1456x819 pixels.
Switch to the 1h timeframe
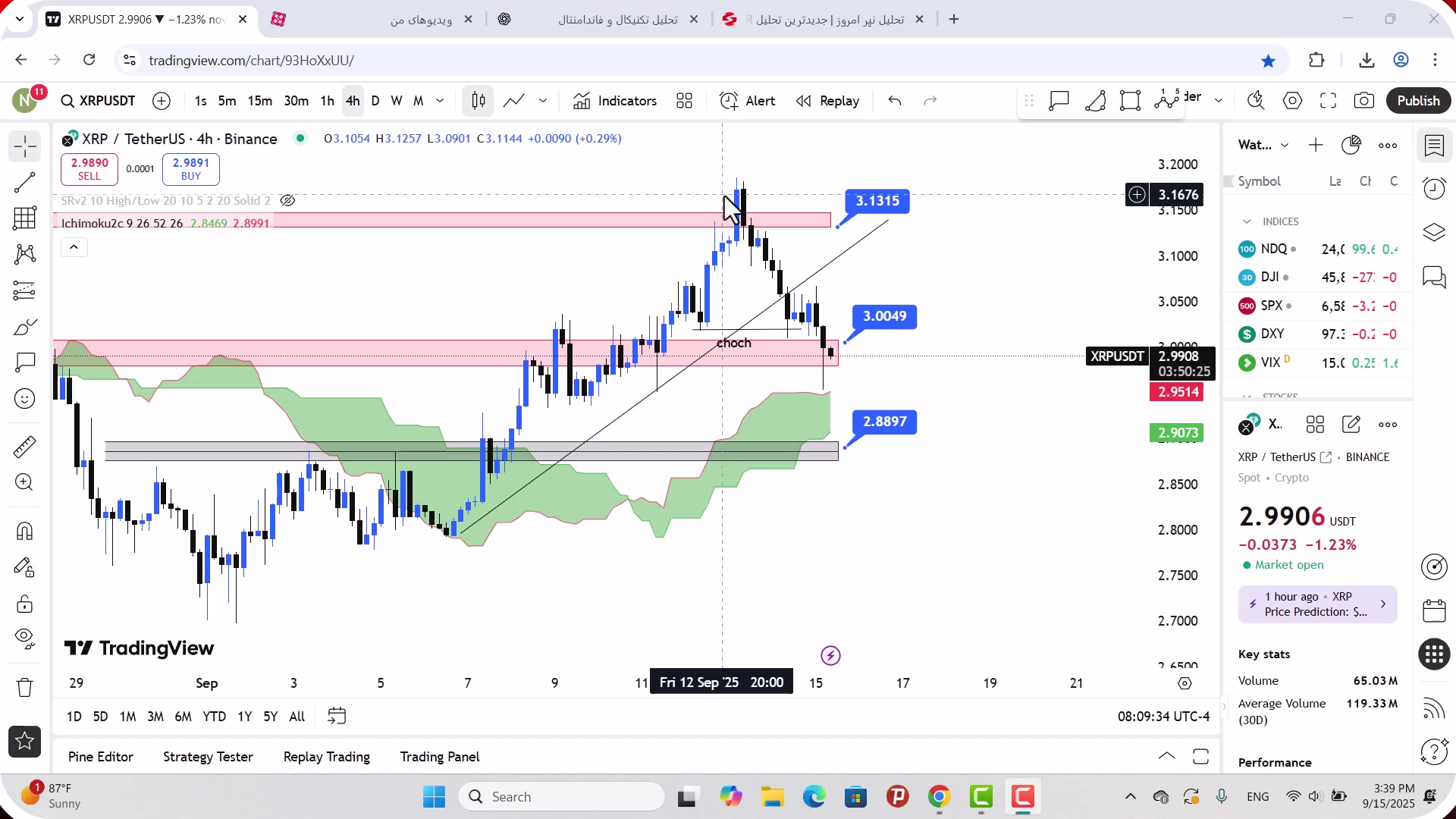click(327, 101)
